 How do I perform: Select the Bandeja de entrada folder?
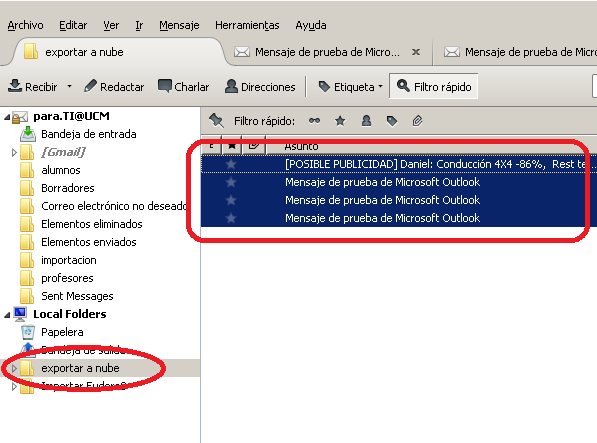click(88, 134)
